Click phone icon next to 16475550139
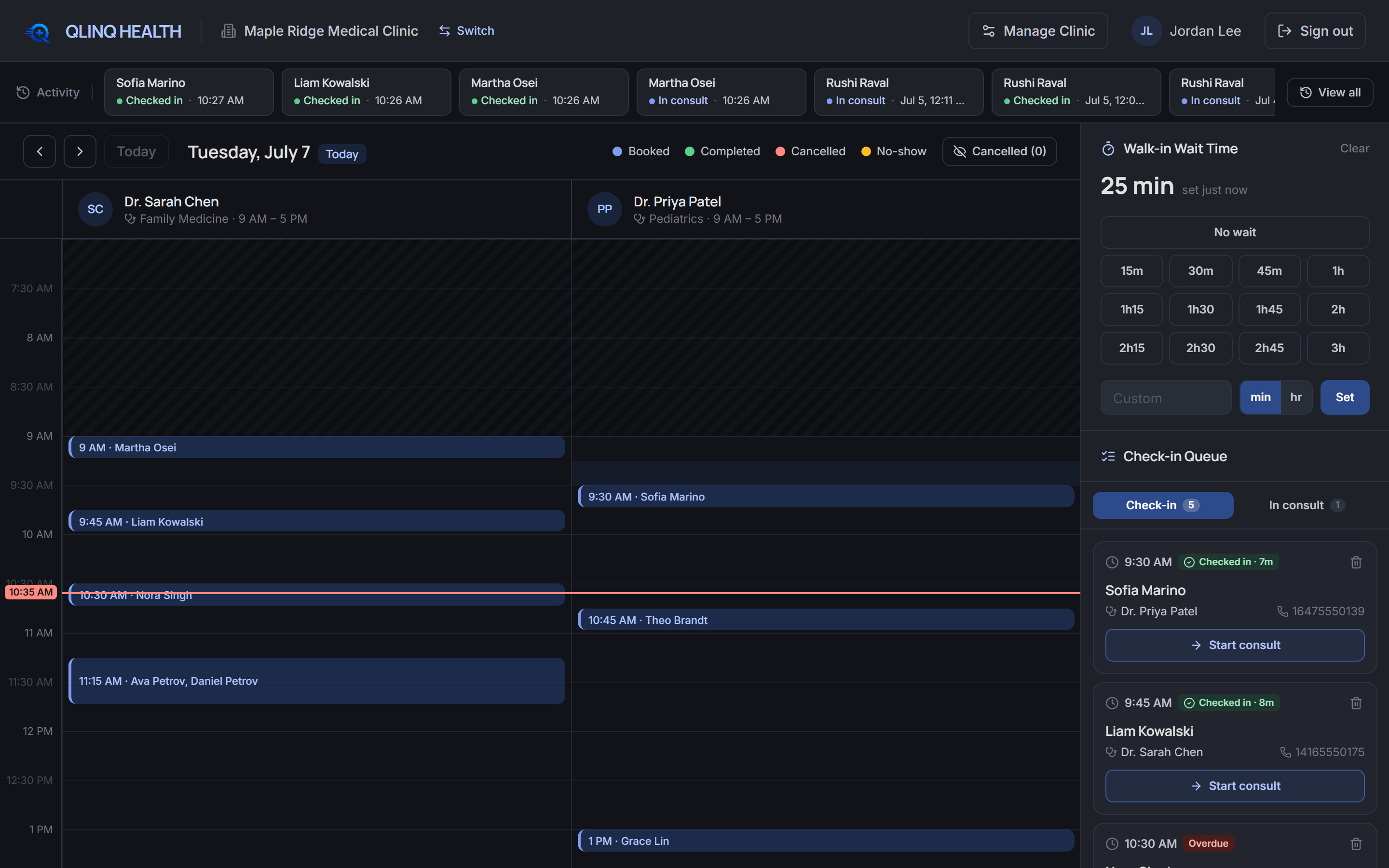Viewport: 1389px width, 868px height. (1282, 611)
